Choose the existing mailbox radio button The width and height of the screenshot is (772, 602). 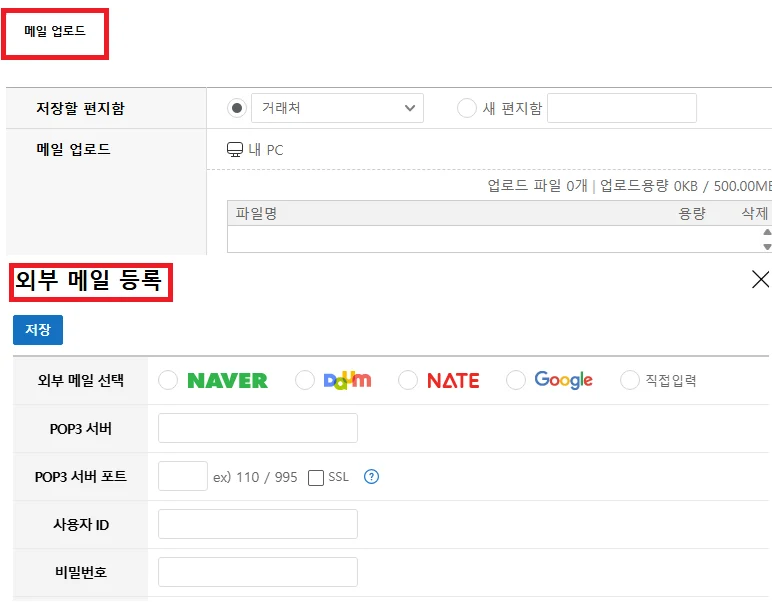pyautogui.click(x=237, y=108)
